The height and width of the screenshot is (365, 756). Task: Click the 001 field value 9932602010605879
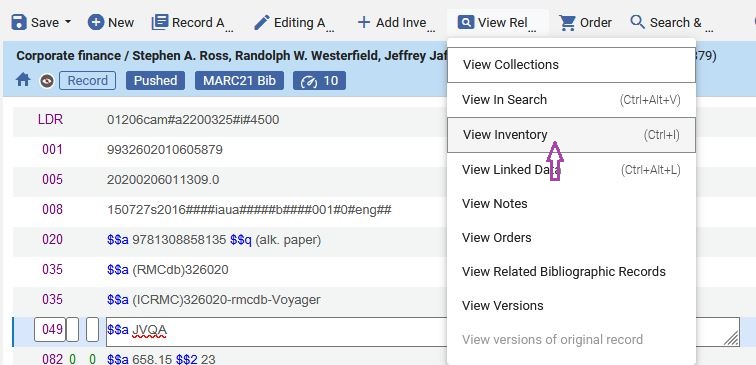(165, 150)
